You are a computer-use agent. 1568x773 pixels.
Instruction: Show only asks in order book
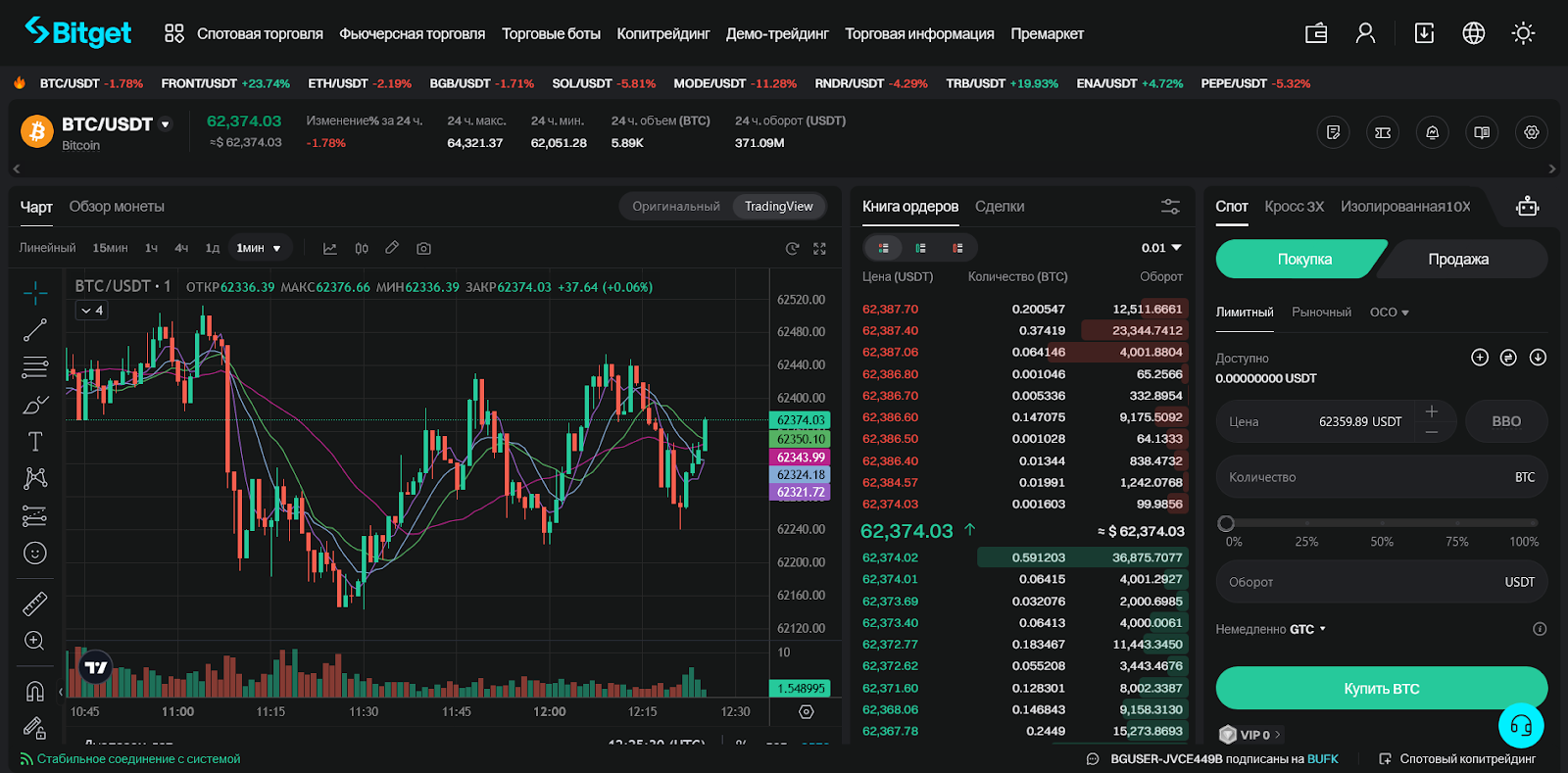point(957,248)
